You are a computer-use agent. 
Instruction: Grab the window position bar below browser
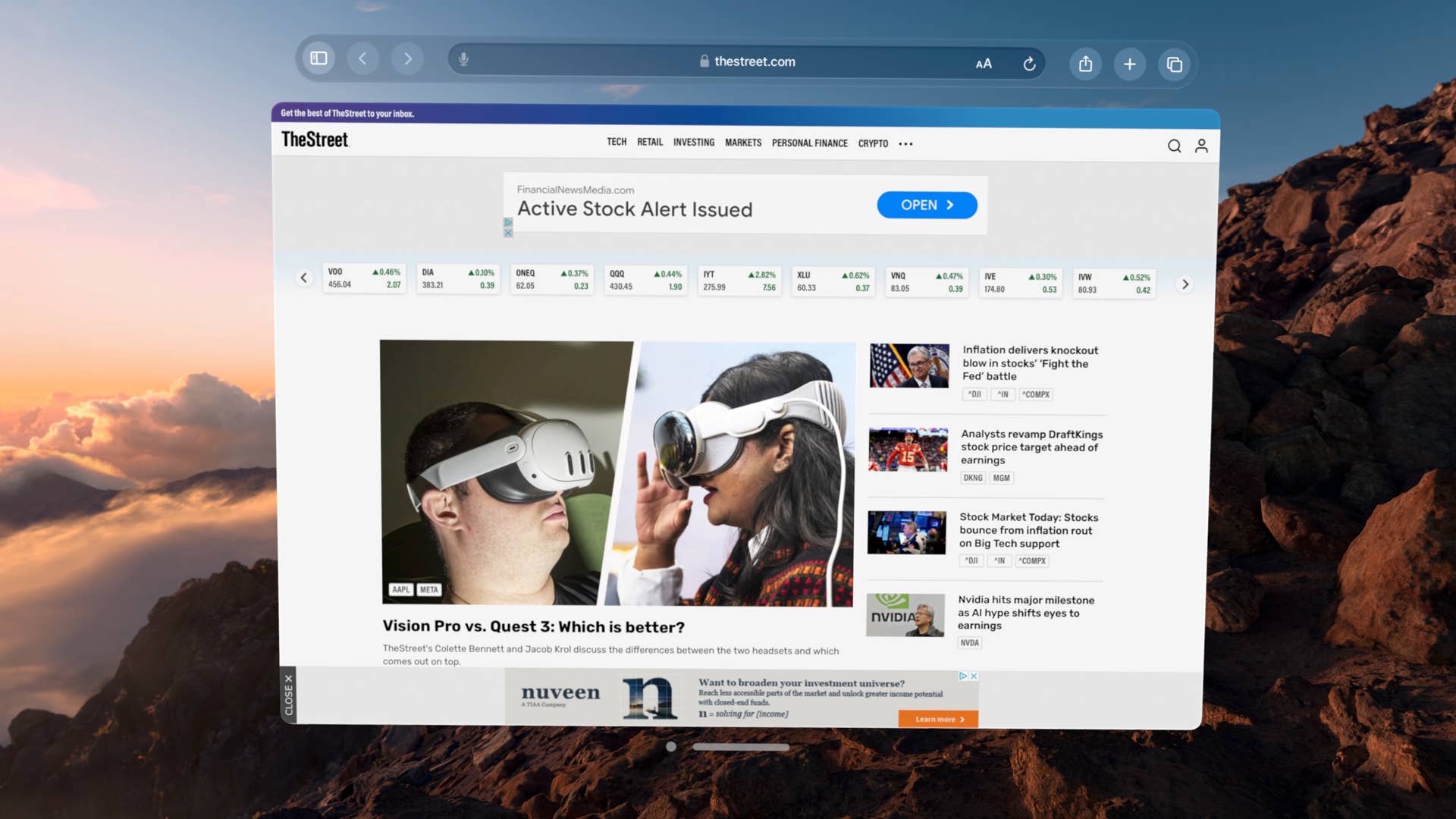pyautogui.click(x=741, y=747)
